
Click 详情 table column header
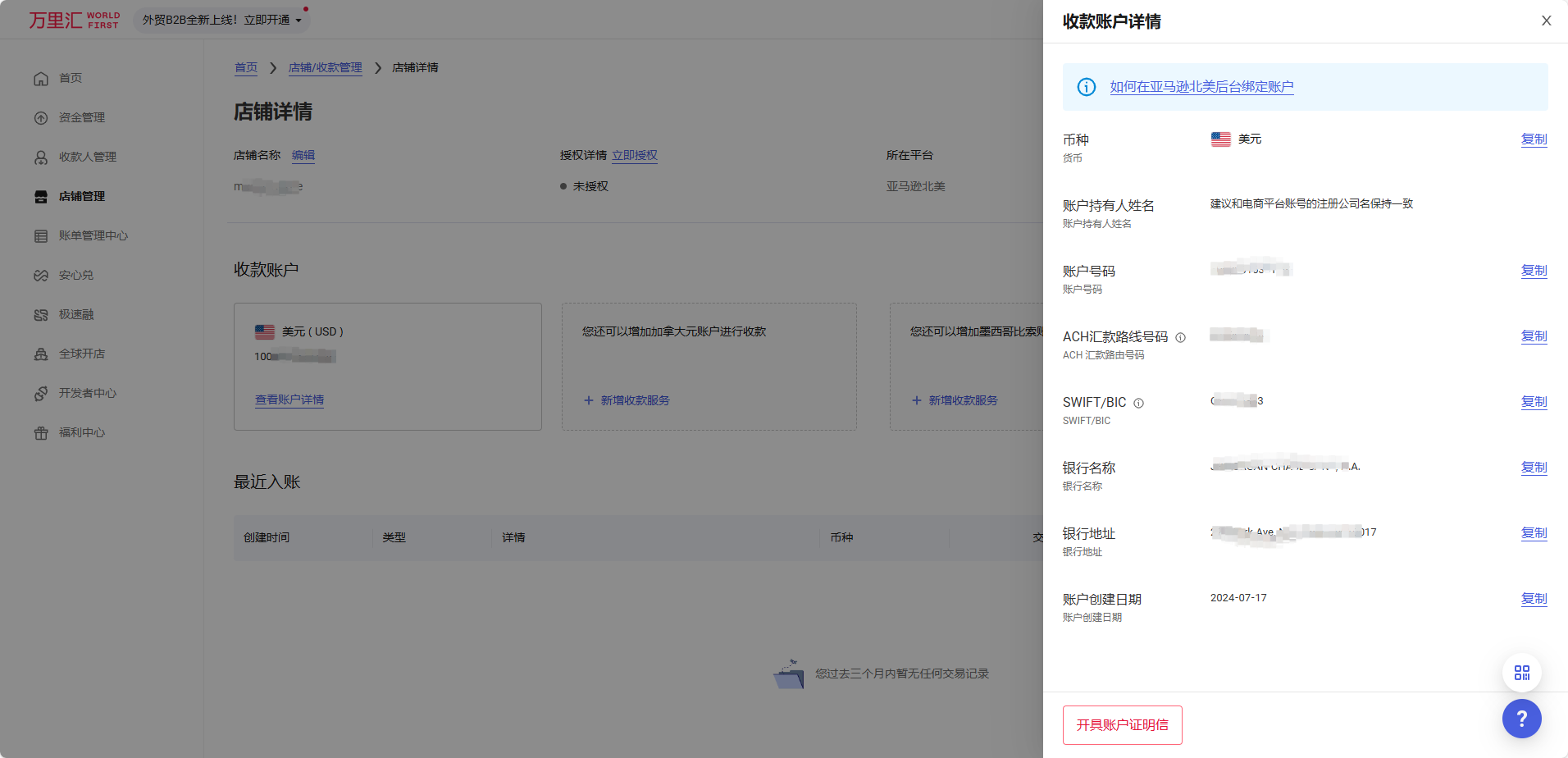(x=513, y=537)
